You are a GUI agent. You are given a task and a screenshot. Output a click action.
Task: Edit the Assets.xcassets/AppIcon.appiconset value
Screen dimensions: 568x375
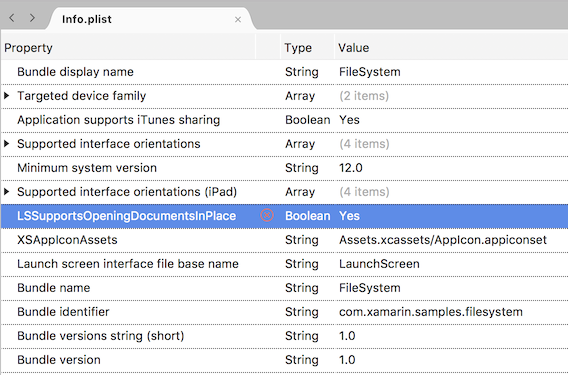pyautogui.click(x=443, y=240)
